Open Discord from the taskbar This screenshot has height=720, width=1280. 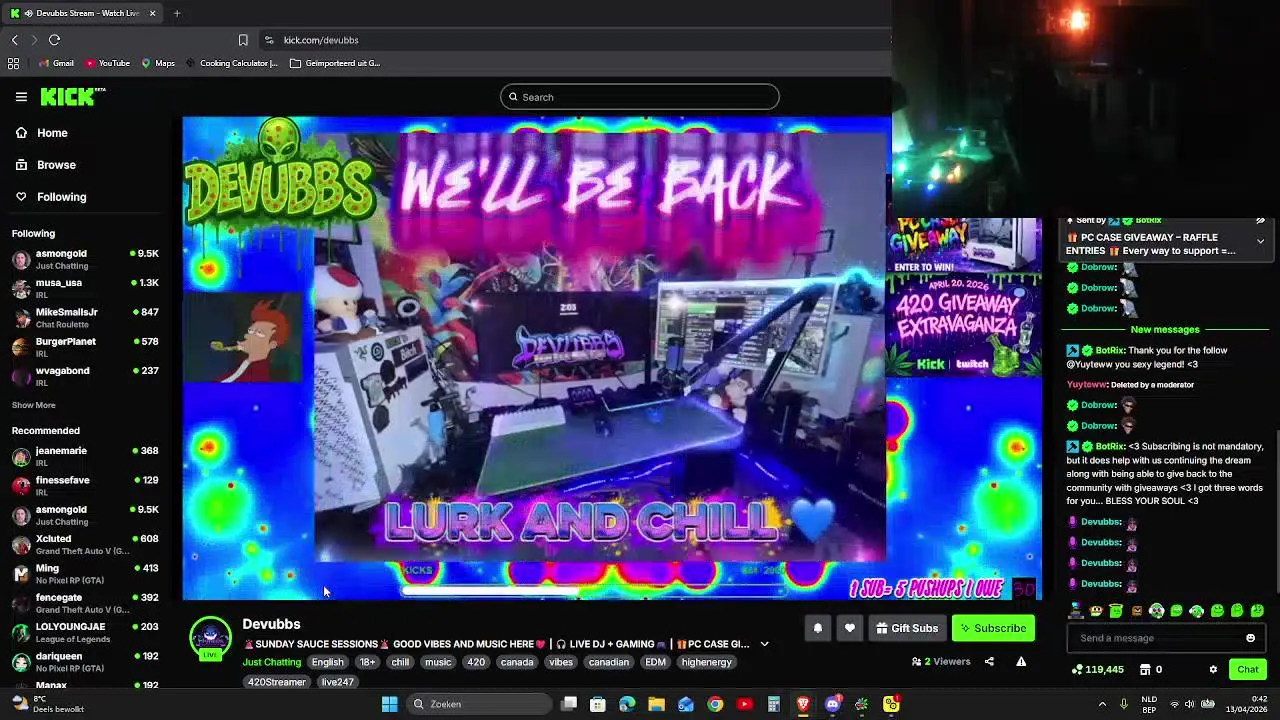pos(832,704)
